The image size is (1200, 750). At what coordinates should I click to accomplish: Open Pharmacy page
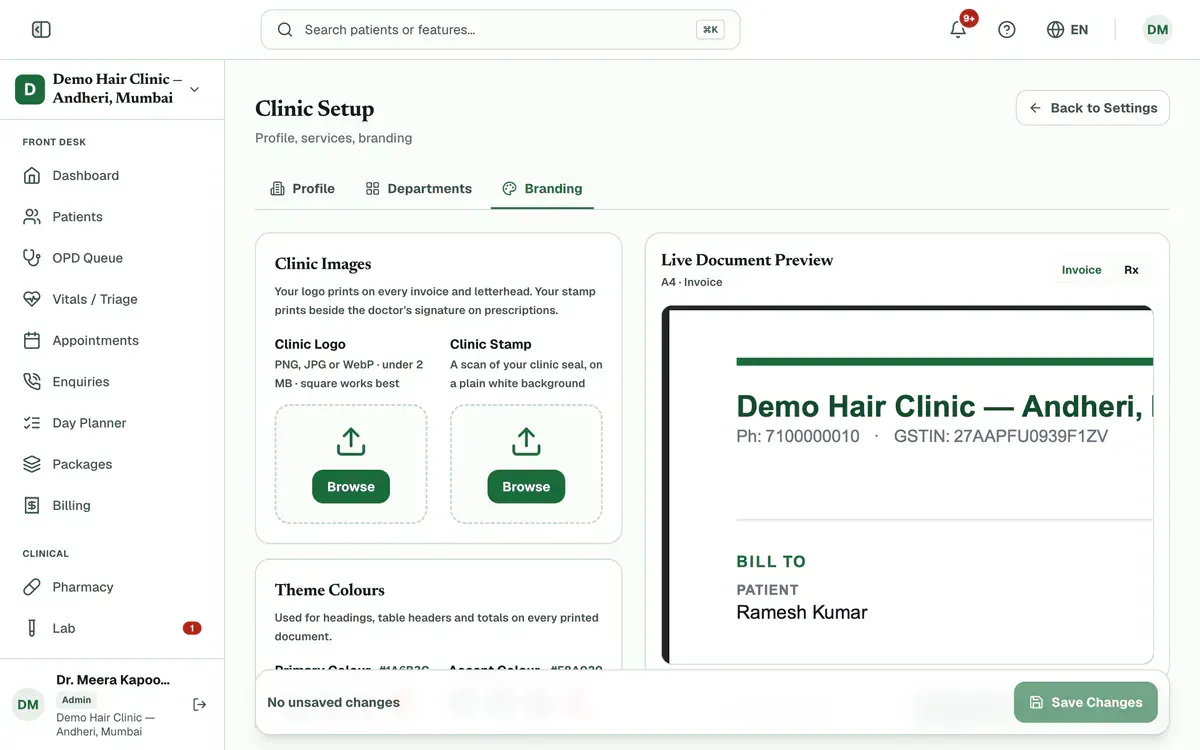coord(112,587)
